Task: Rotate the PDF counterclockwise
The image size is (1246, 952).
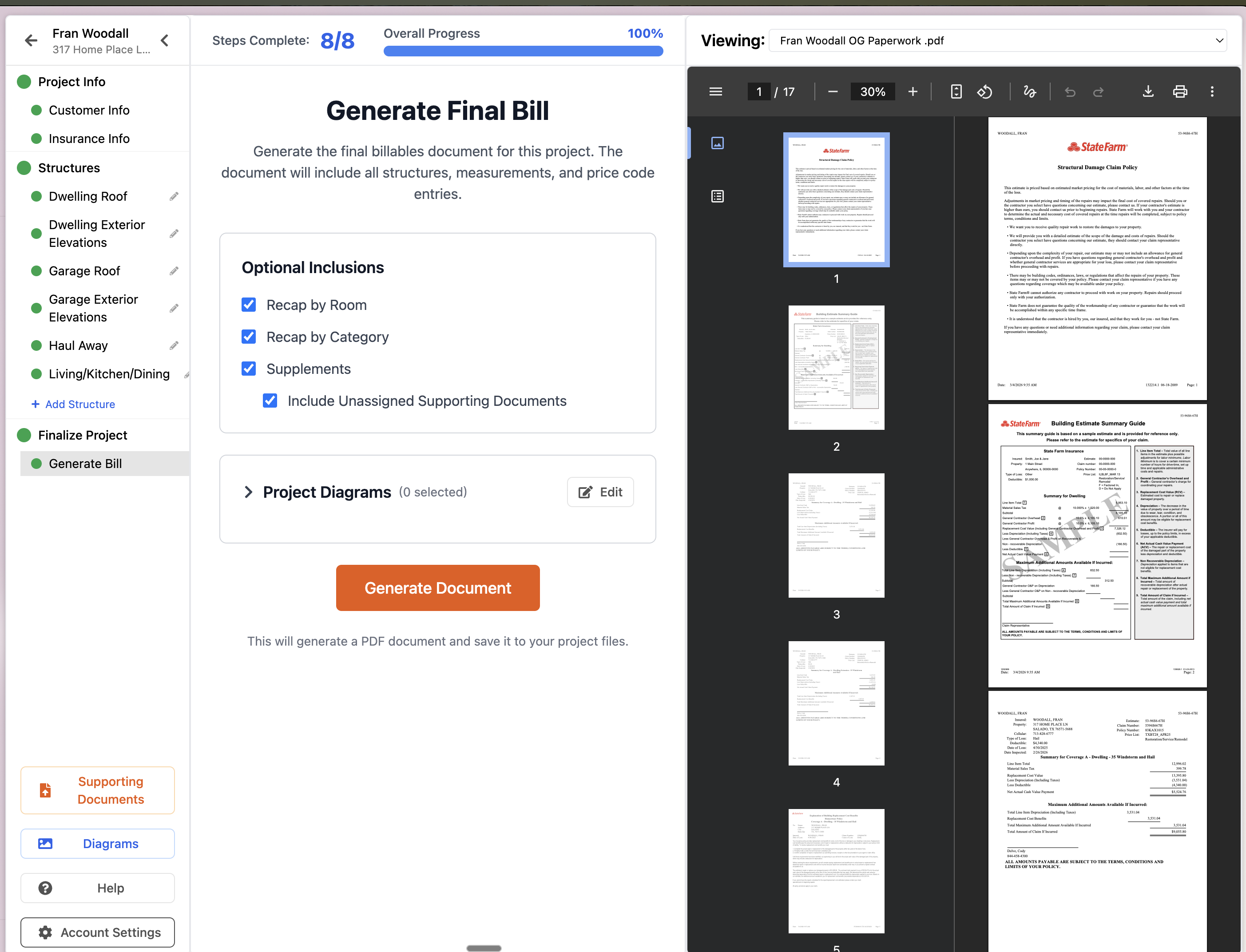Action: (x=984, y=92)
